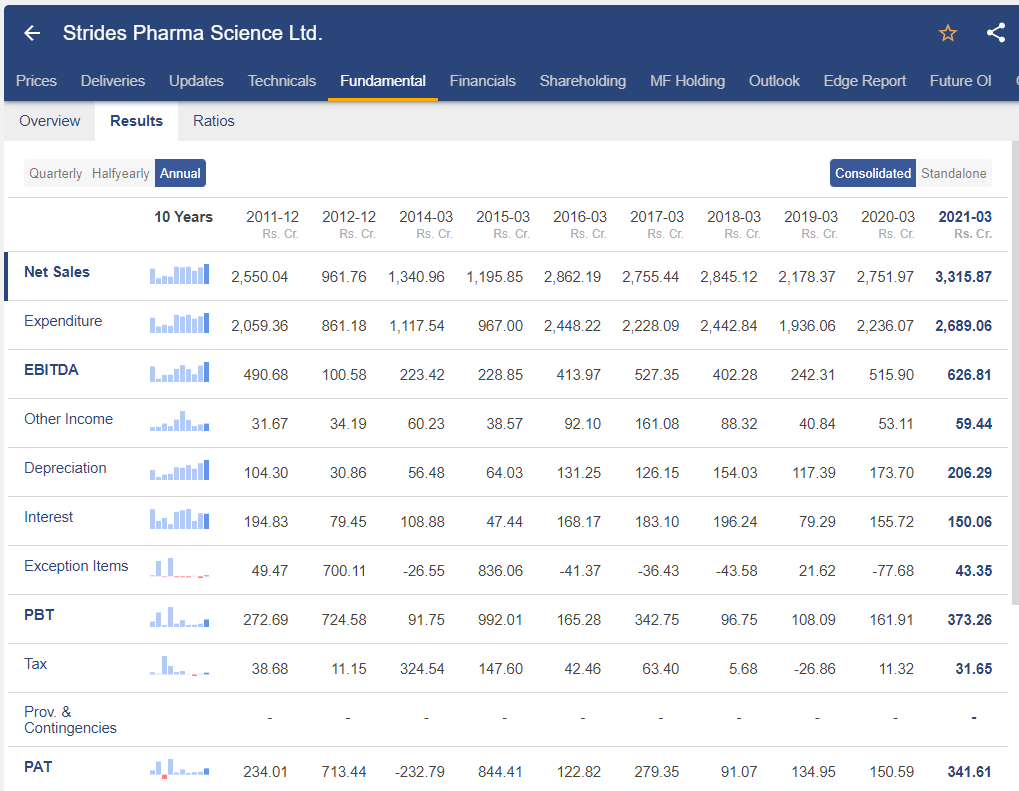Click the Other Income row label

click(x=68, y=419)
